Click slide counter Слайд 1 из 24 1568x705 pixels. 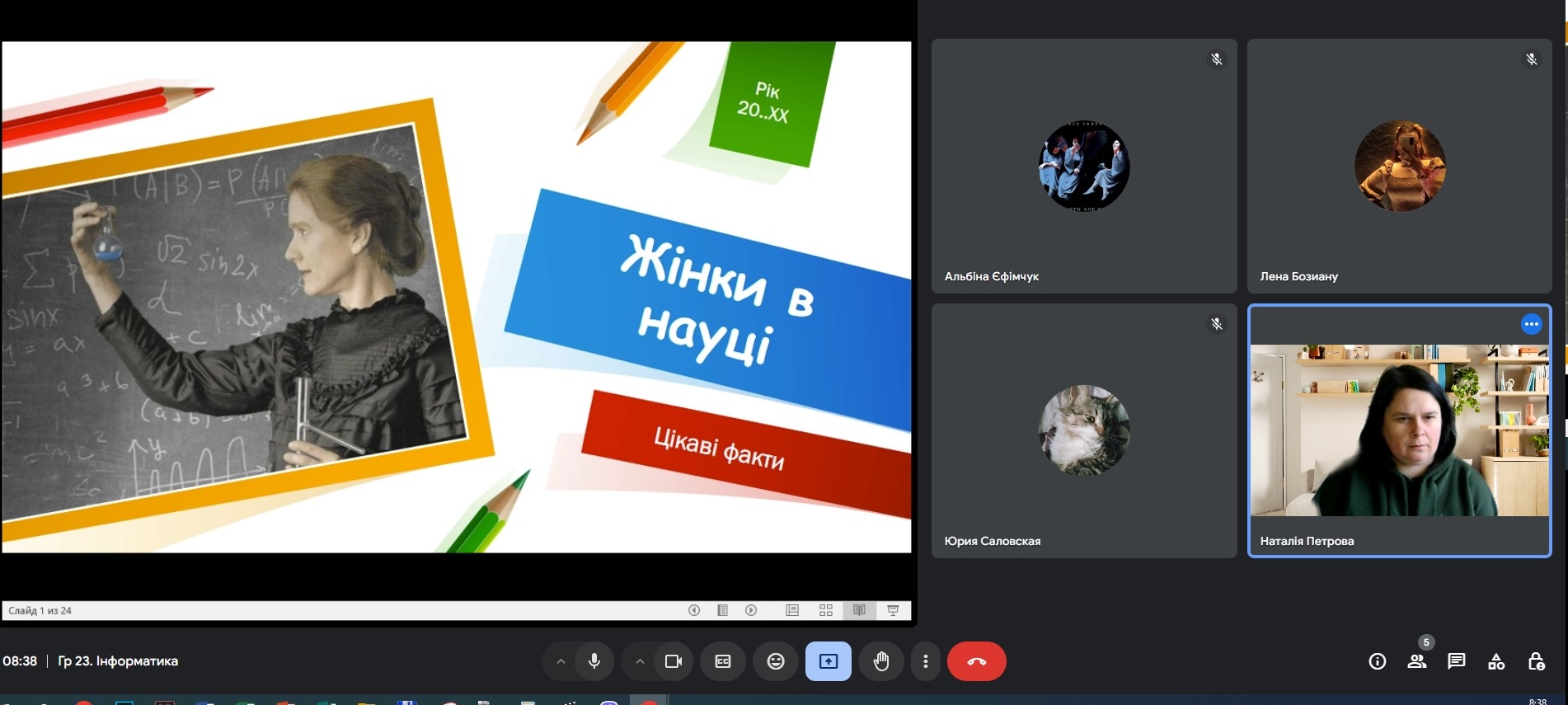pyautogui.click(x=40, y=611)
